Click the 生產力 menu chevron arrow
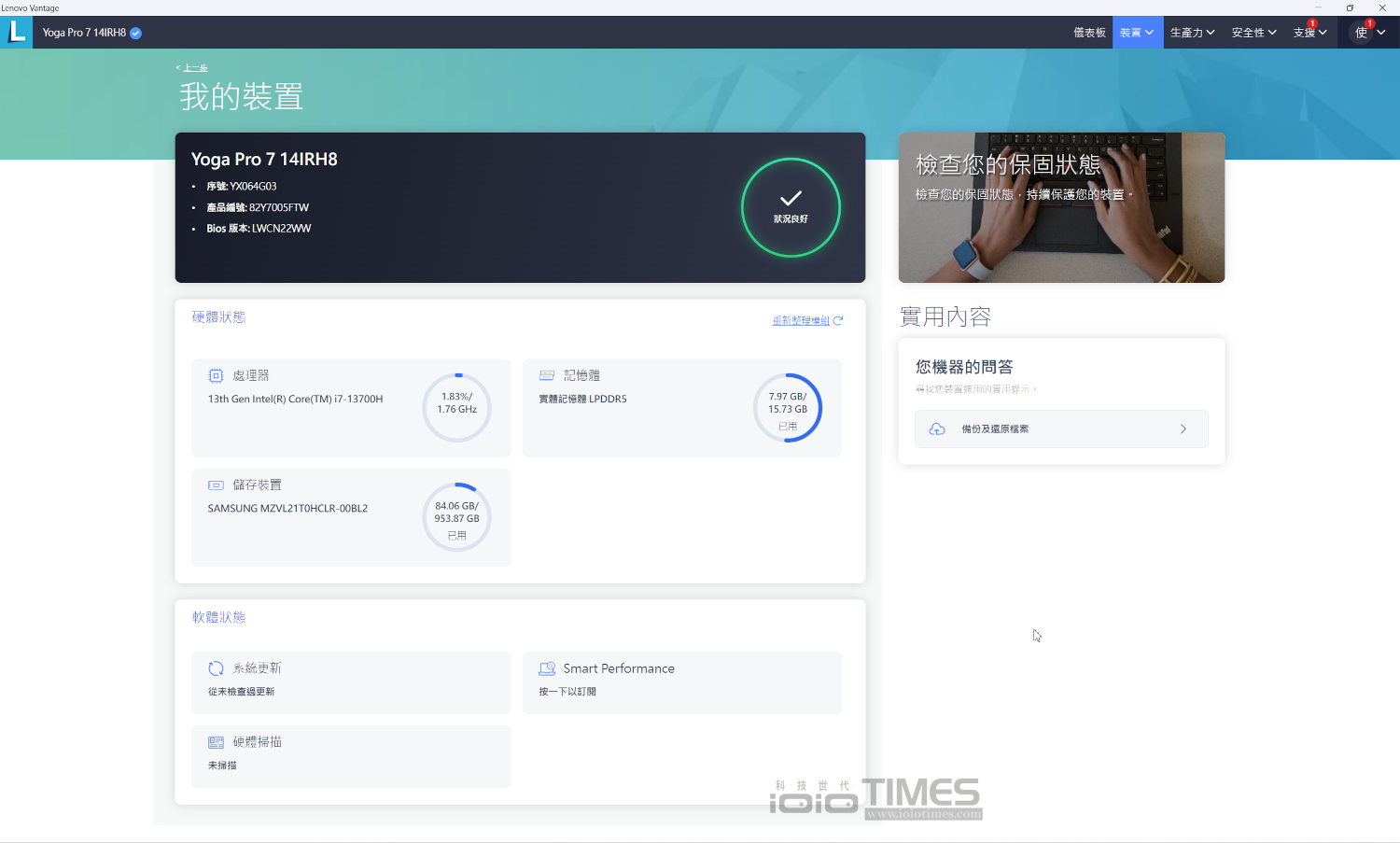Screen dimensions: 1400x843 click(x=1211, y=33)
